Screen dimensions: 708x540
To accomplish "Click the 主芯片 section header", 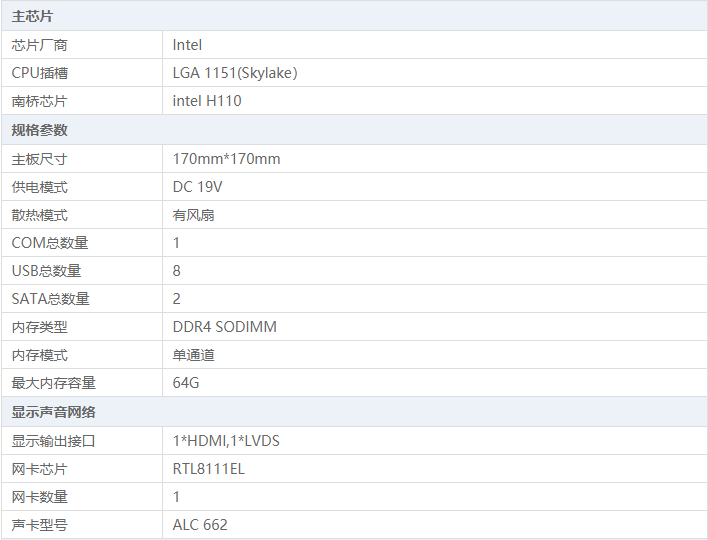I will pos(33,16).
